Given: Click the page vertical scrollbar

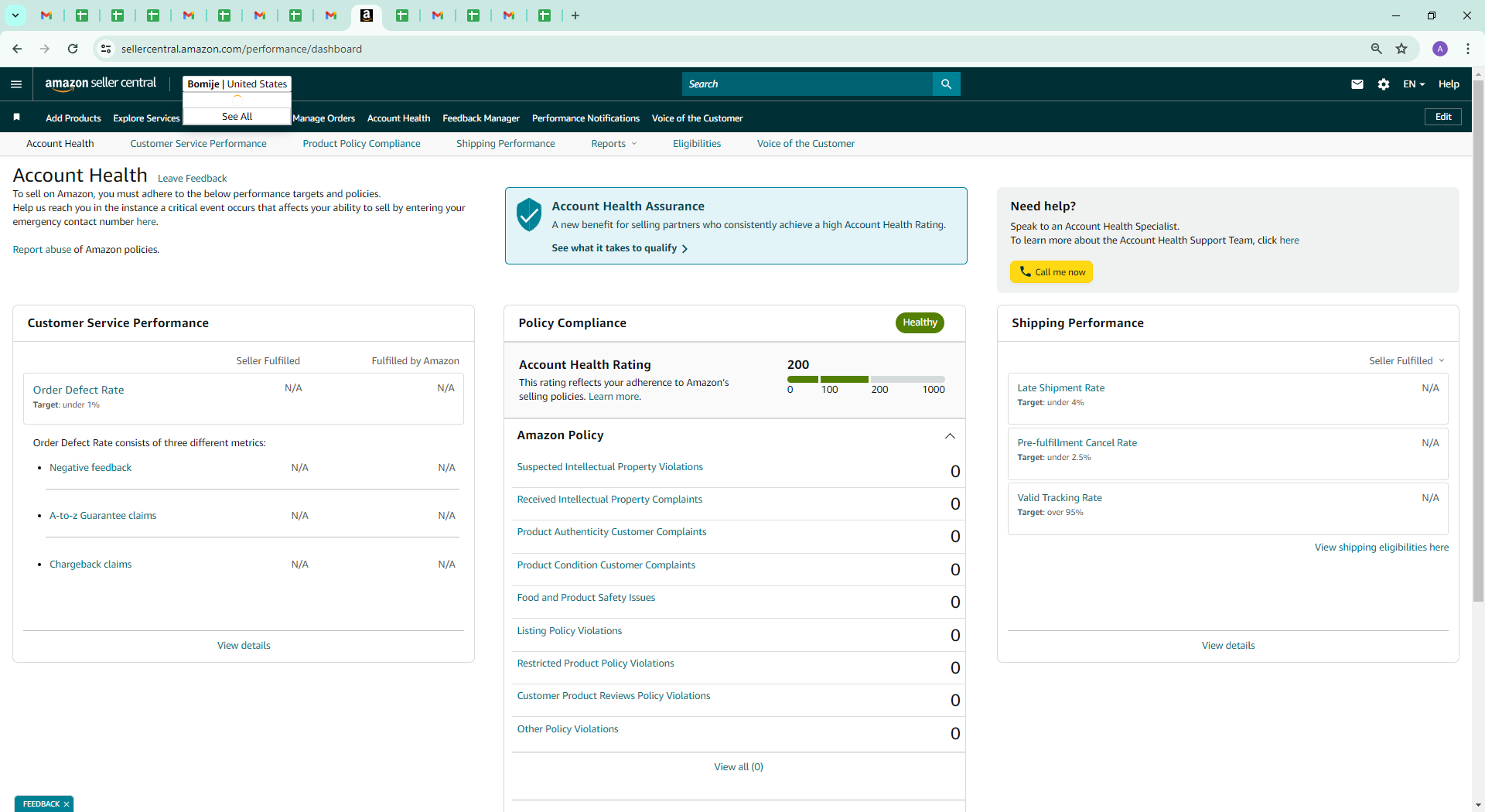Looking at the screenshot, I should [x=1478, y=340].
